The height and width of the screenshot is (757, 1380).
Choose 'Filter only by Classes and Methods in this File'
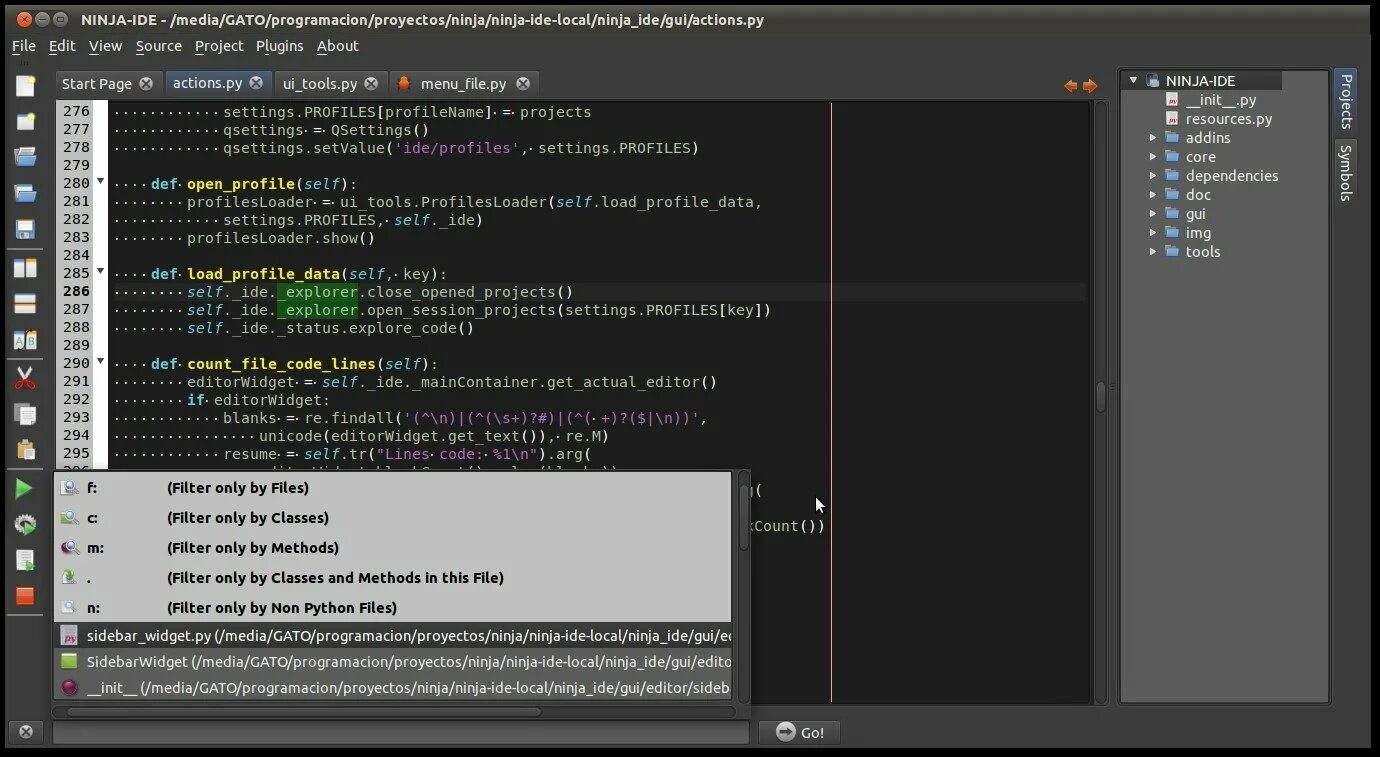tap(393, 578)
